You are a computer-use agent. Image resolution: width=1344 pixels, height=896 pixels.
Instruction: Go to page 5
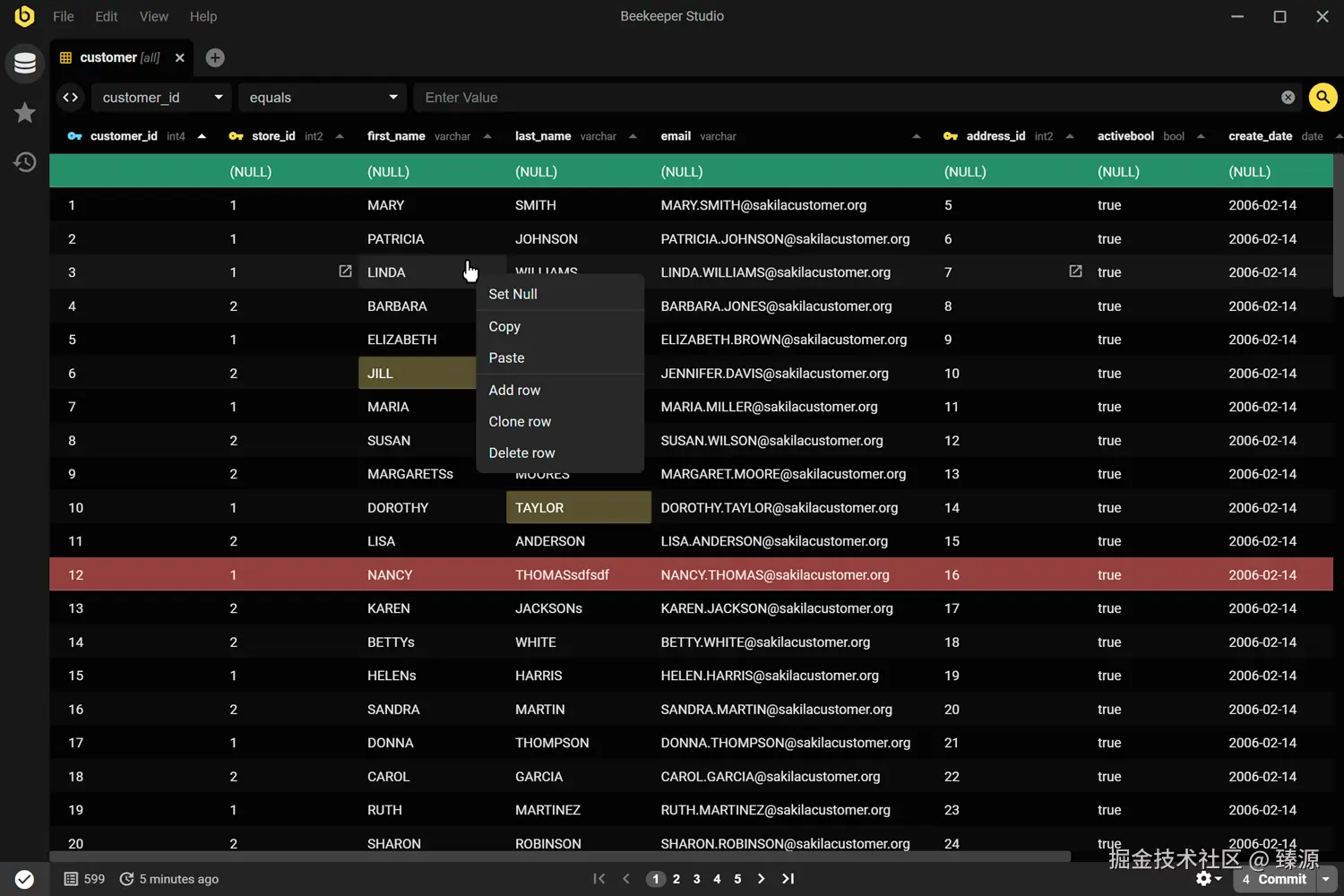[737, 879]
